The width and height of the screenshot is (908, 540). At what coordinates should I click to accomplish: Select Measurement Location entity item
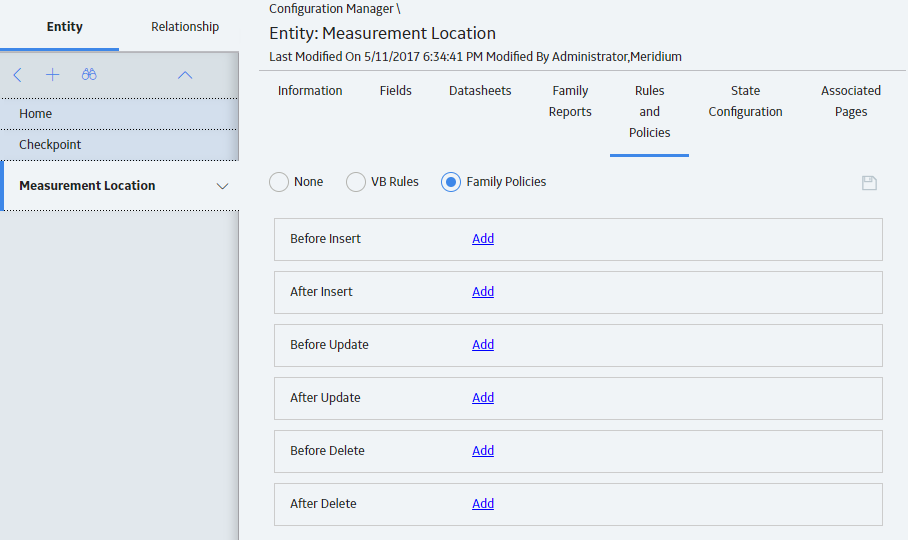click(x=119, y=186)
